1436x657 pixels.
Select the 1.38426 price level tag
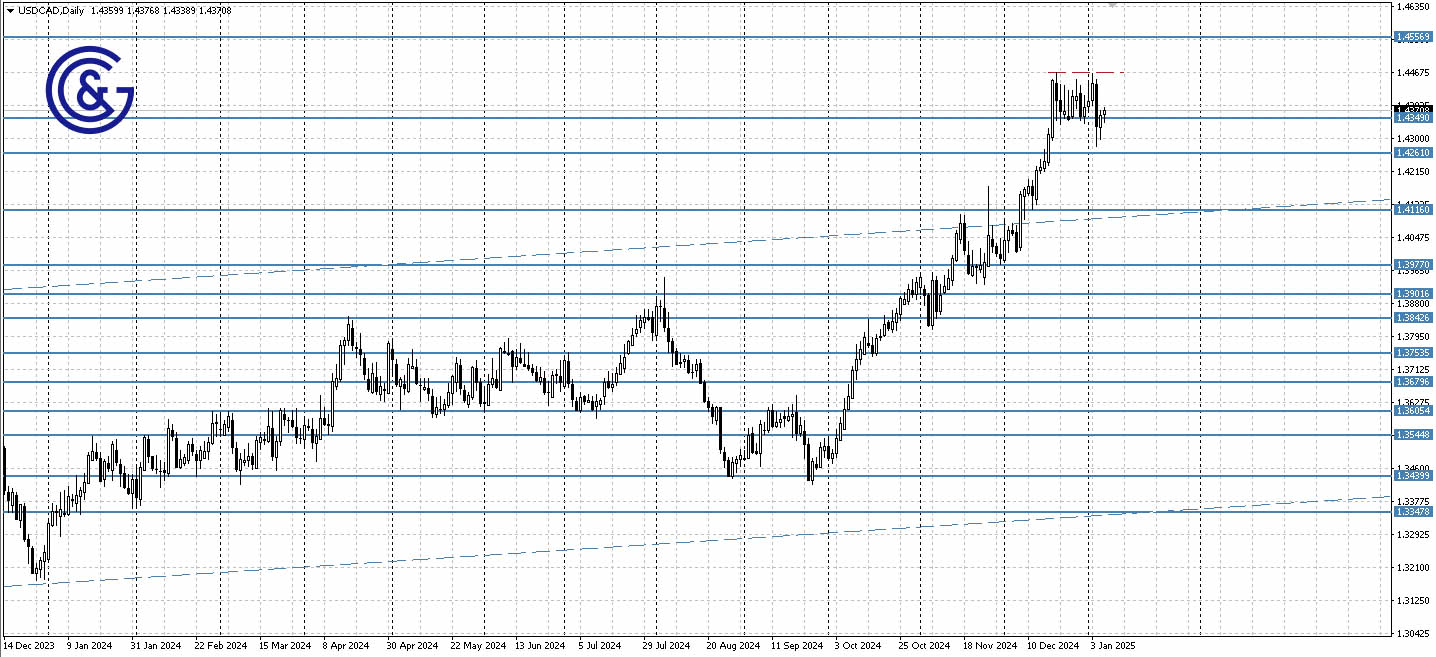1416,315
